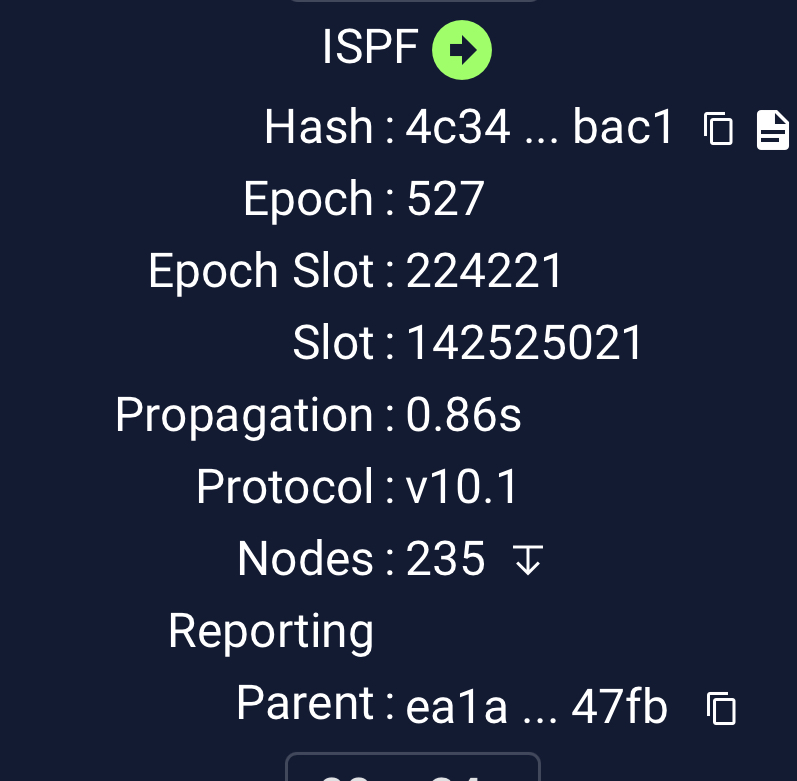Click the Epoch value 527
The width and height of the screenshot is (797, 781).
tap(445, 200)
